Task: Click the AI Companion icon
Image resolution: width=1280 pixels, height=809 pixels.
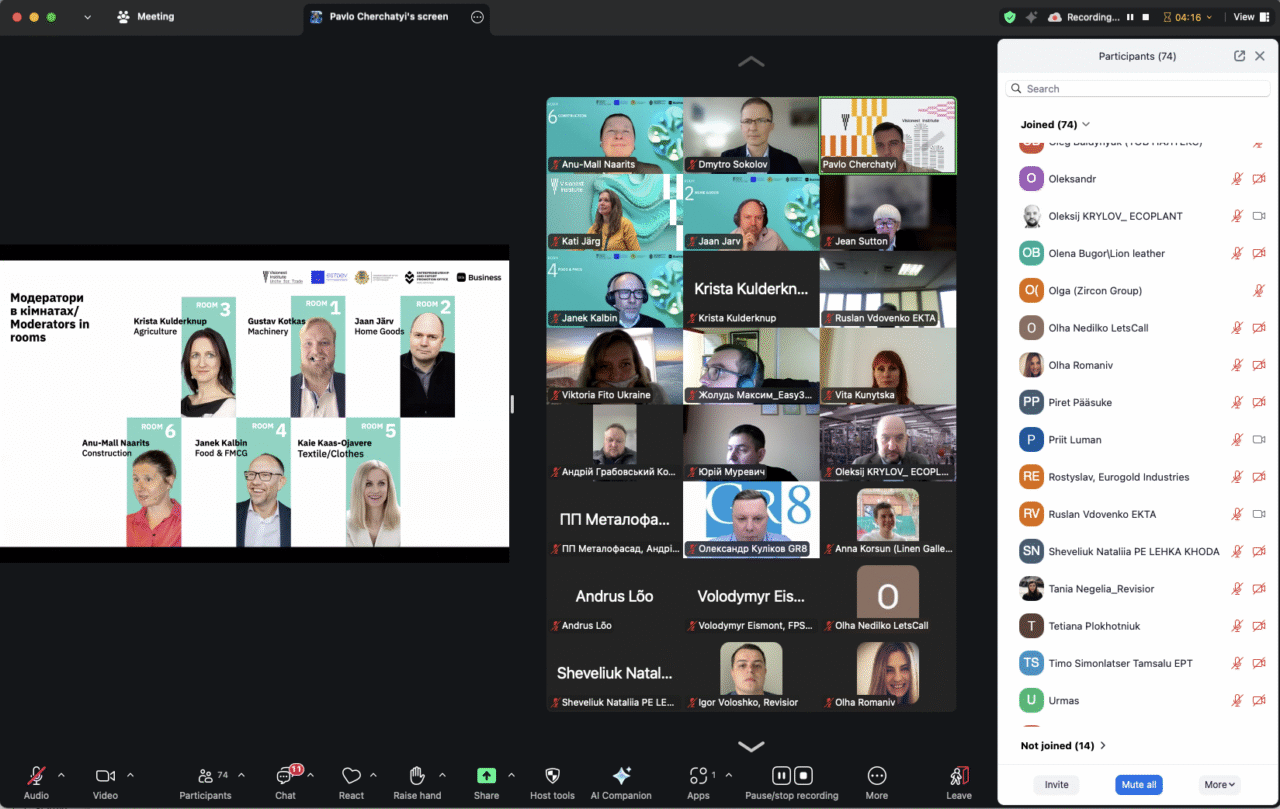Action: click(x=621, y=776)
